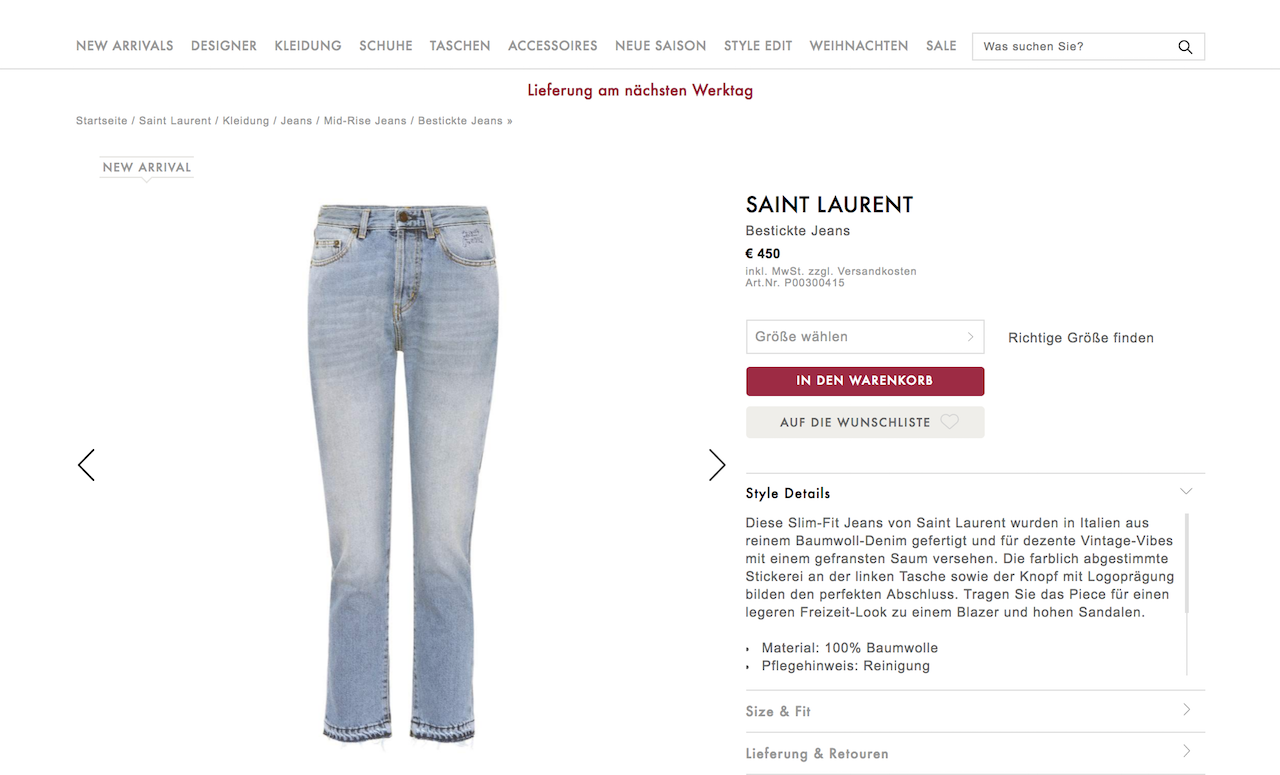Go to Mid-Rise Jeans breadcrumb
Viewport: 1280px width, 775px height.
coord(365,121)
